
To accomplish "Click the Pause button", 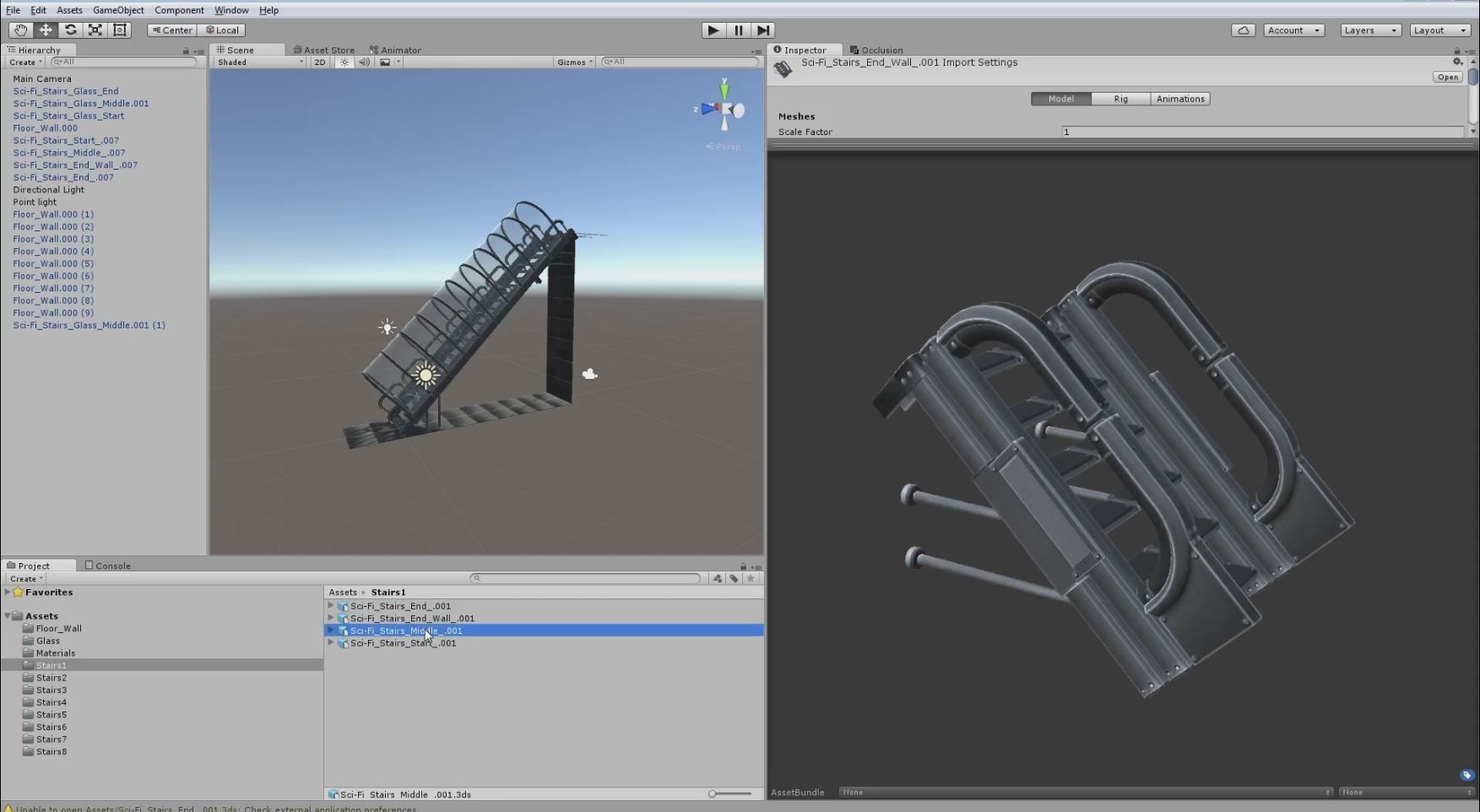I will tap(739, 30).
